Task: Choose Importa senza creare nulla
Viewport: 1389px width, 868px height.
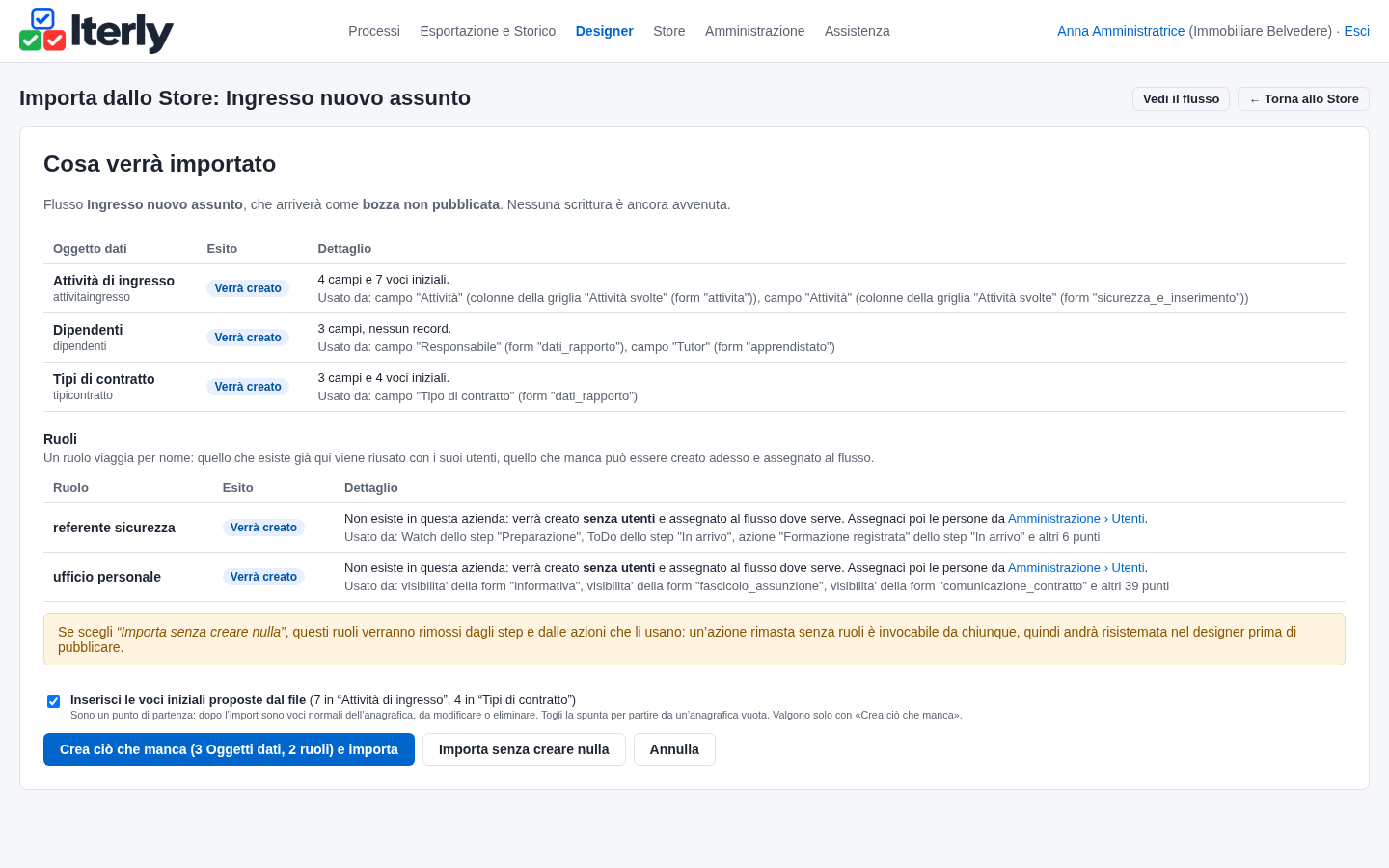Action: click(524, 749)
